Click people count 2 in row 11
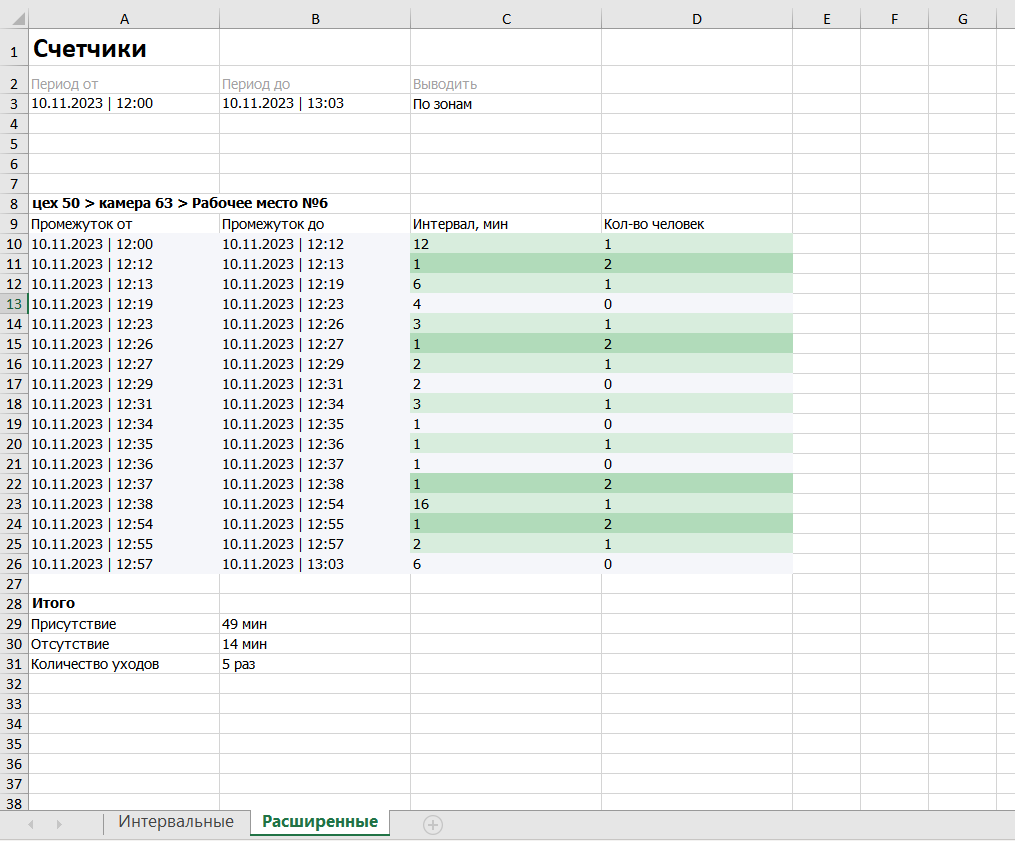The image size is (1015, 841). click(x=697, y=264)
